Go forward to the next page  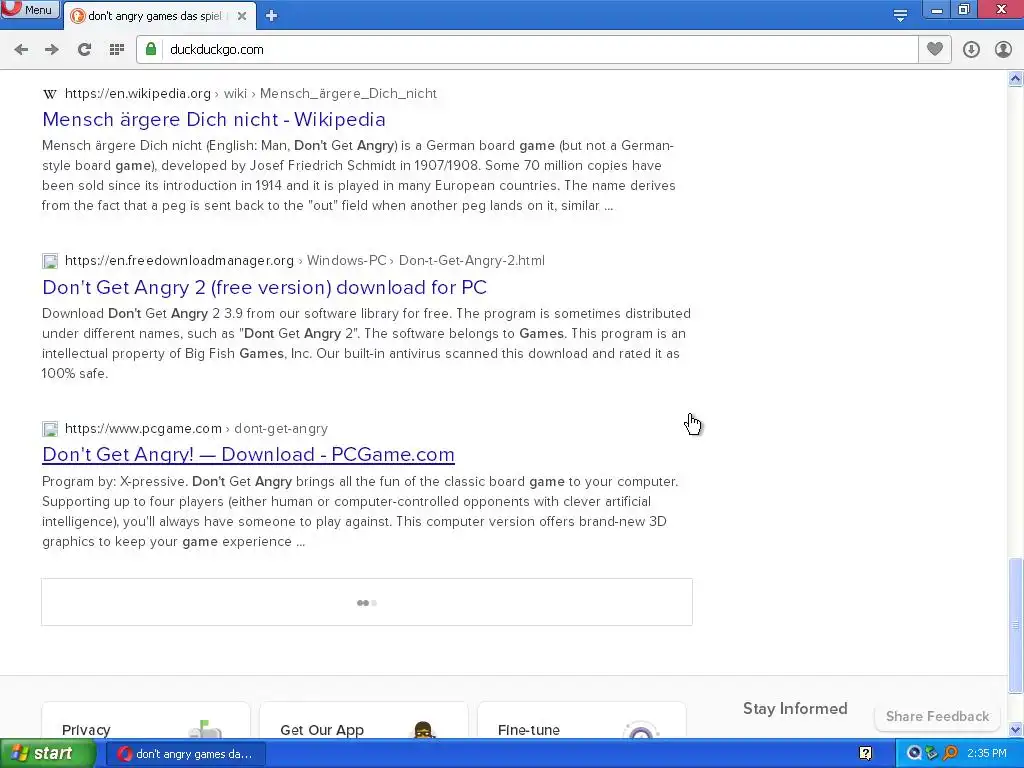click(52, 50)
